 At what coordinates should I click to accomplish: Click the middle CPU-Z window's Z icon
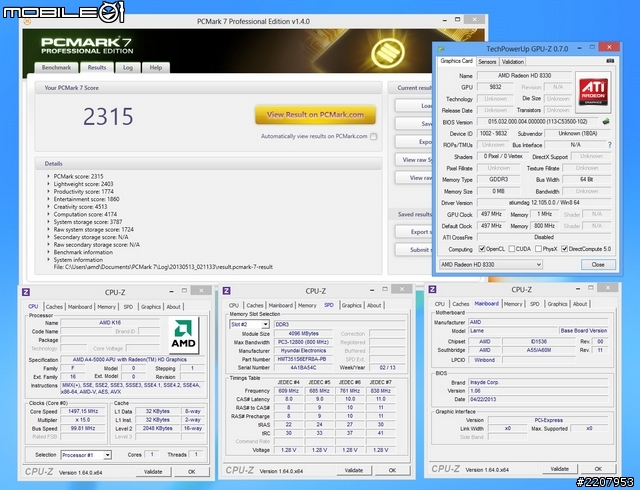[227, 290]
